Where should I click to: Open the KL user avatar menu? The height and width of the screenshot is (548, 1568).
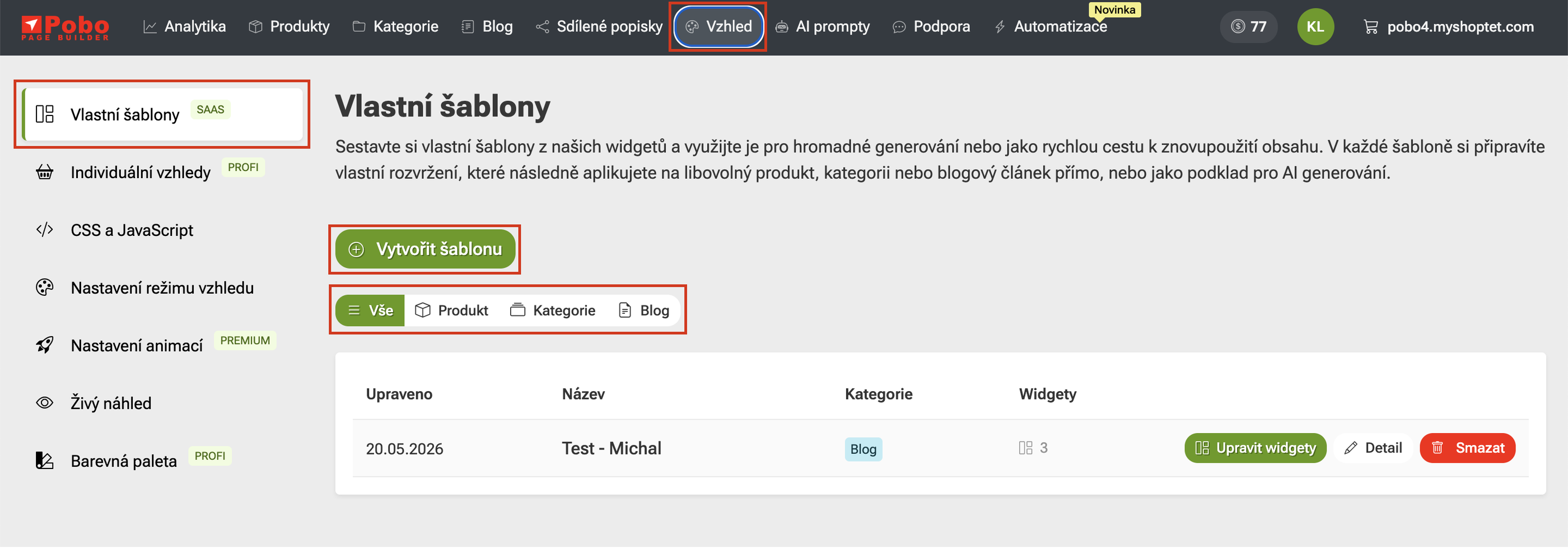pyautogui.click(x=1315, y=27)
